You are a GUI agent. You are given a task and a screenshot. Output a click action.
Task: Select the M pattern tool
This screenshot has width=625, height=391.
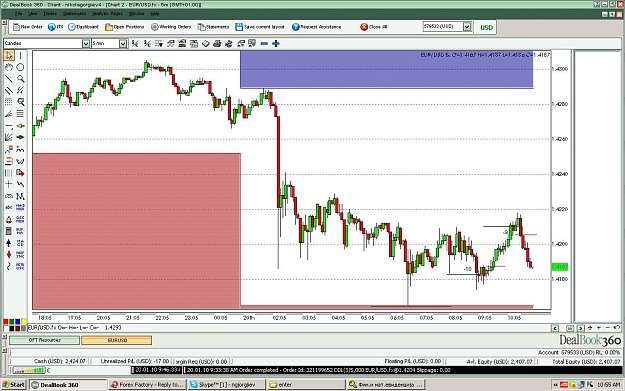click(x=20, y=196)
